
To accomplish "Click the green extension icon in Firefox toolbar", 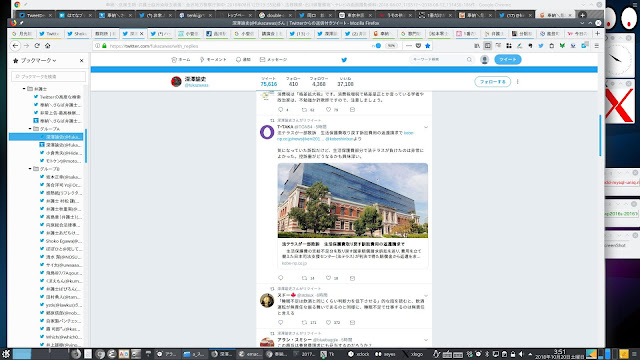I will [562, 46].
